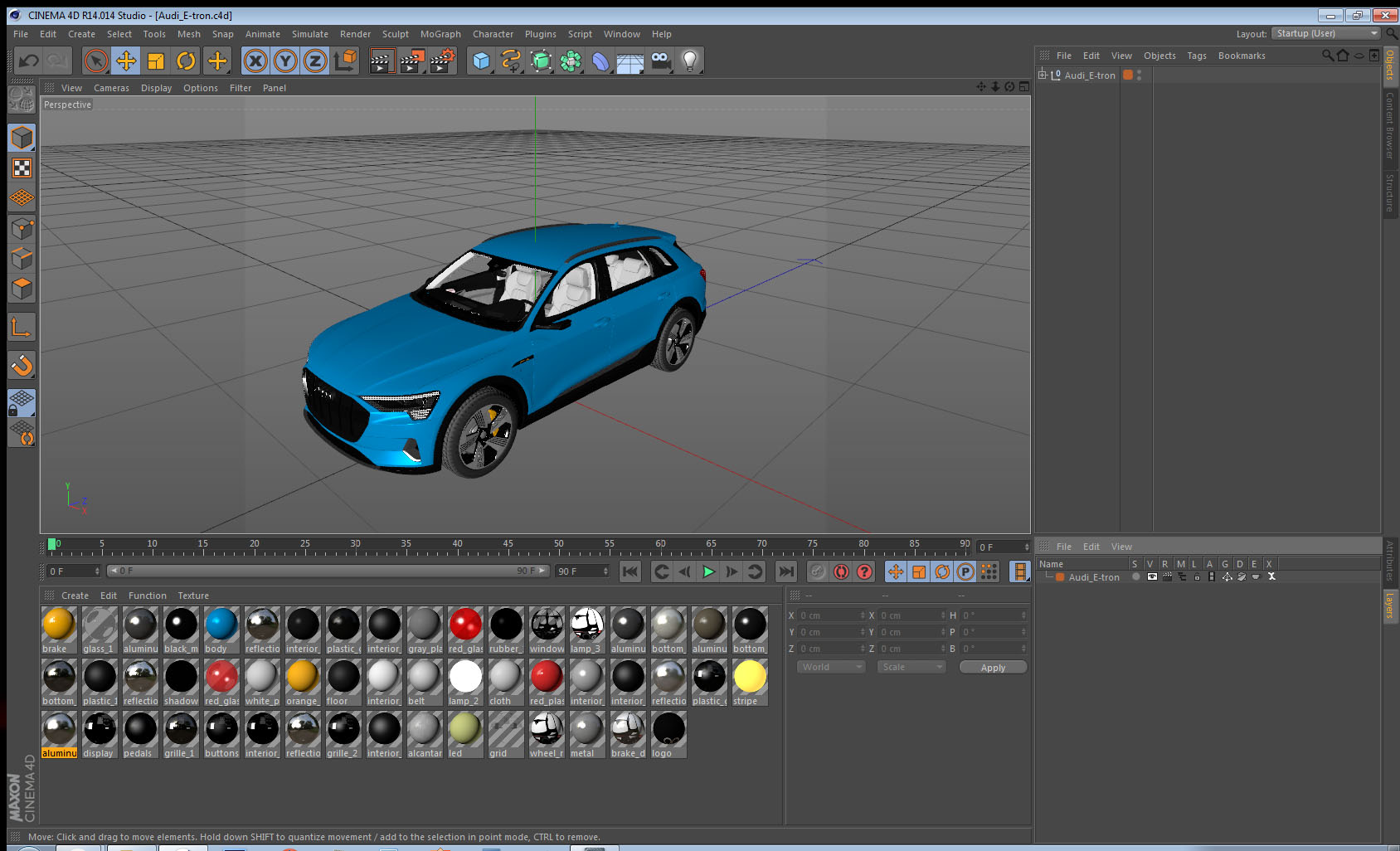The width and height of the screenshot is (1400, 851).
Task: Enable Axis mode icon
Action: [22, 328]
